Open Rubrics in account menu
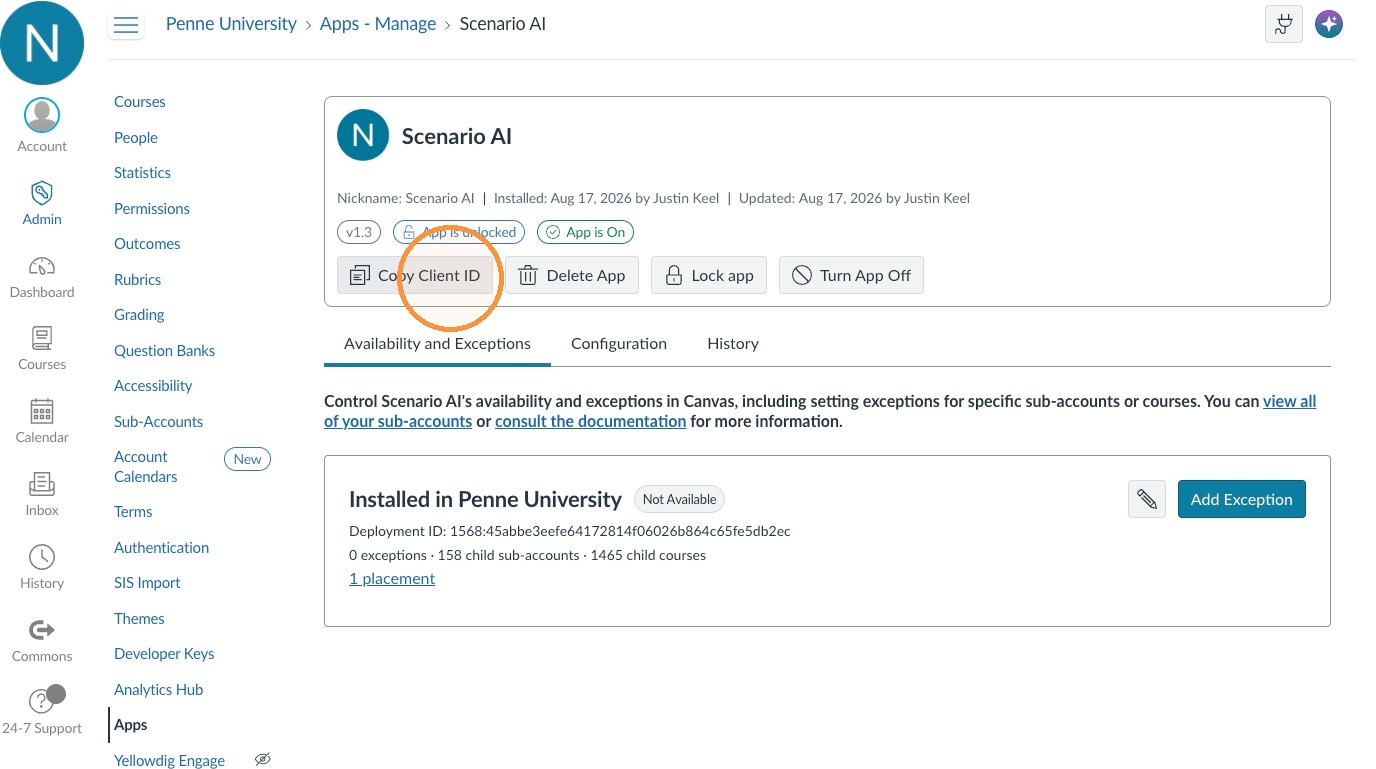The height and width of the screenshot is (769, 1376). tap(137, 280)
